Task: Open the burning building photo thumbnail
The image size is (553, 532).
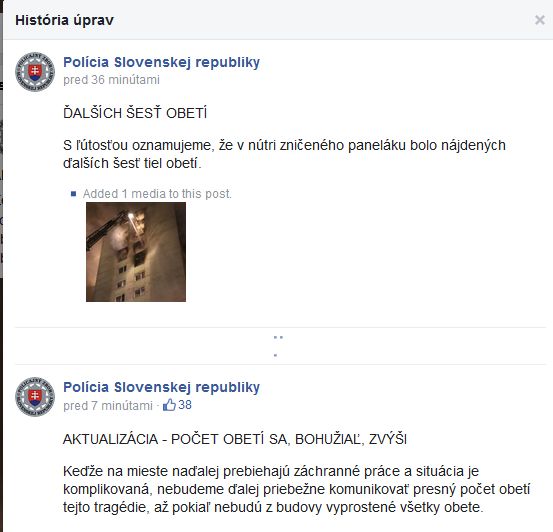Action: [x=136, y=252]
